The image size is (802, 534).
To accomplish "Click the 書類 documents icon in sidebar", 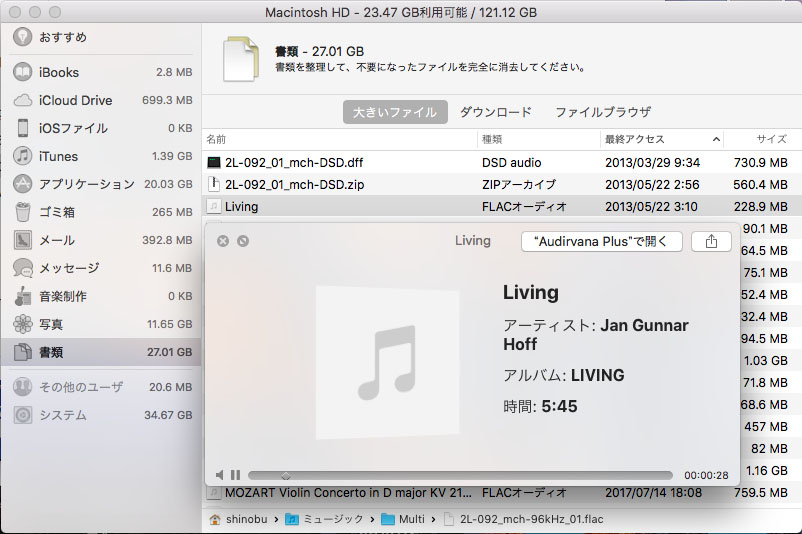I will tap(23, 352).
